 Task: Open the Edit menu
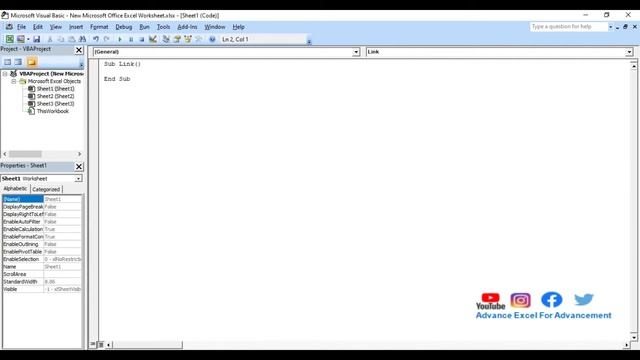coord(38,27)
